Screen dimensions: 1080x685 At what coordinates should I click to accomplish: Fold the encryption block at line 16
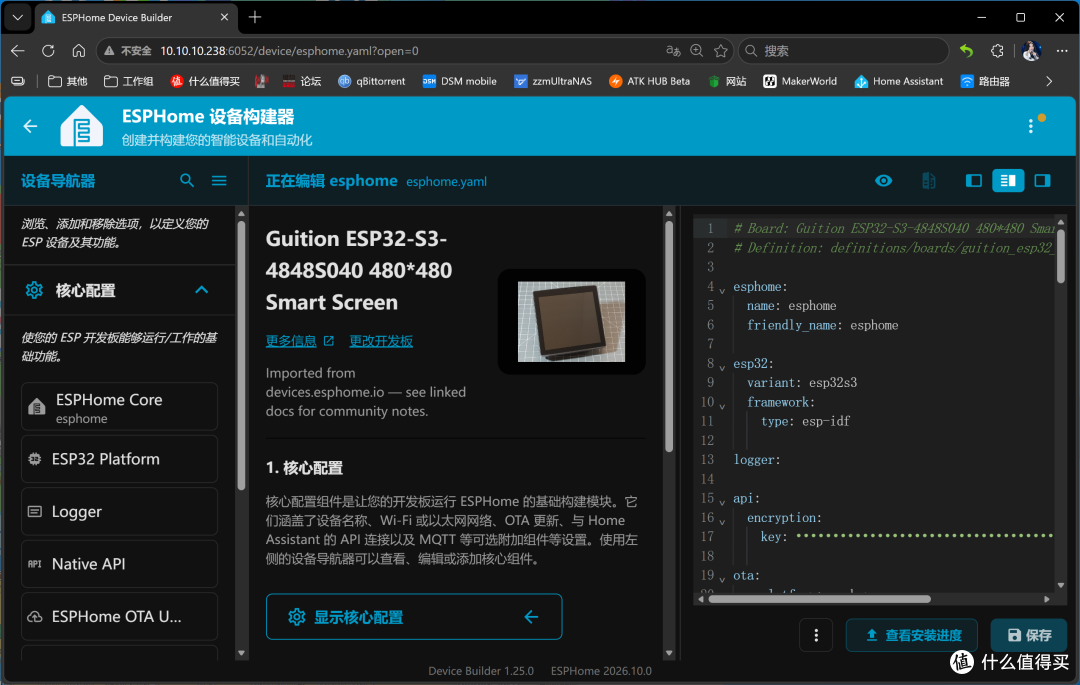(x=722, y=522)
